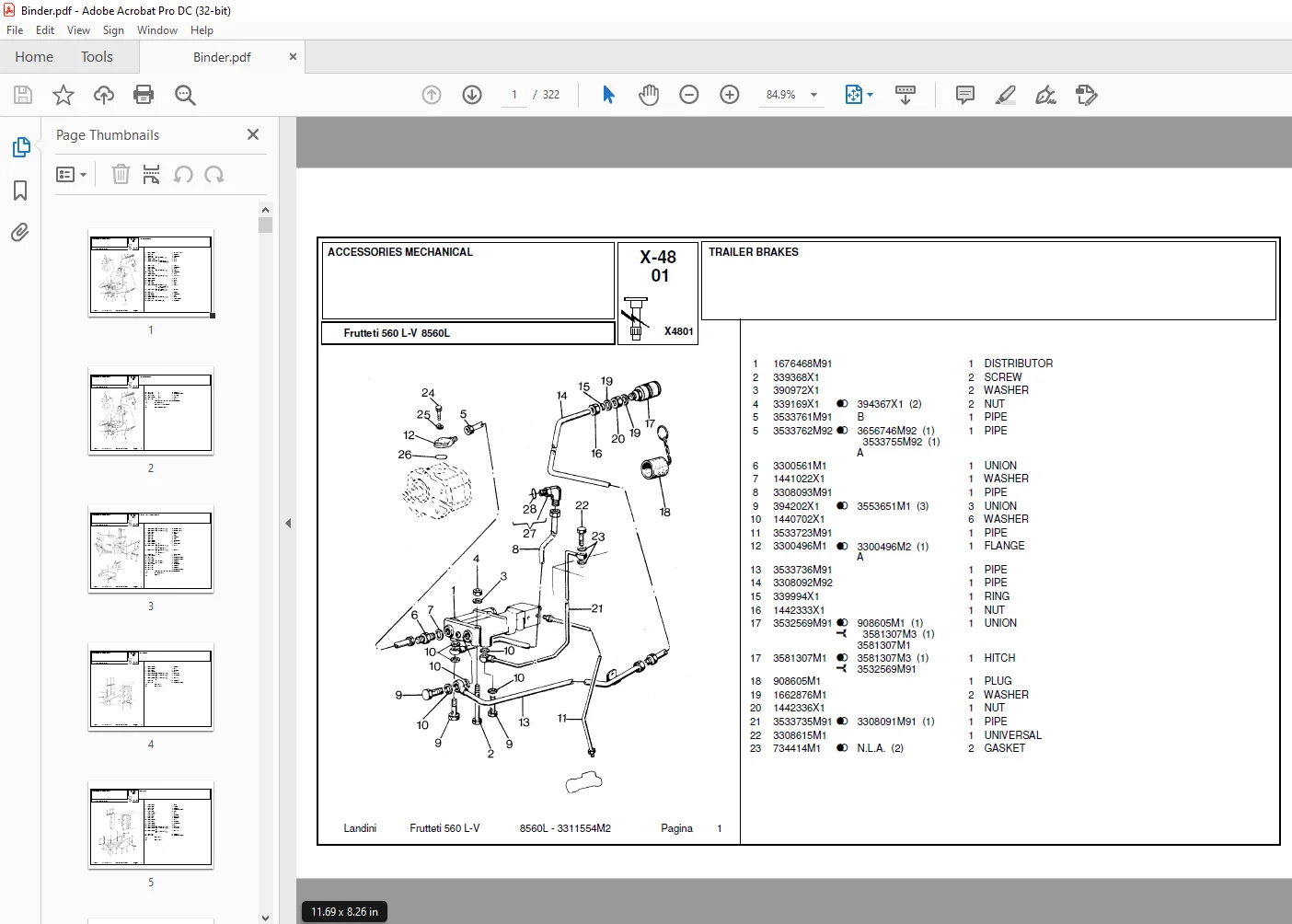
Task: Open the Sign menu
Action: (113, 30)
